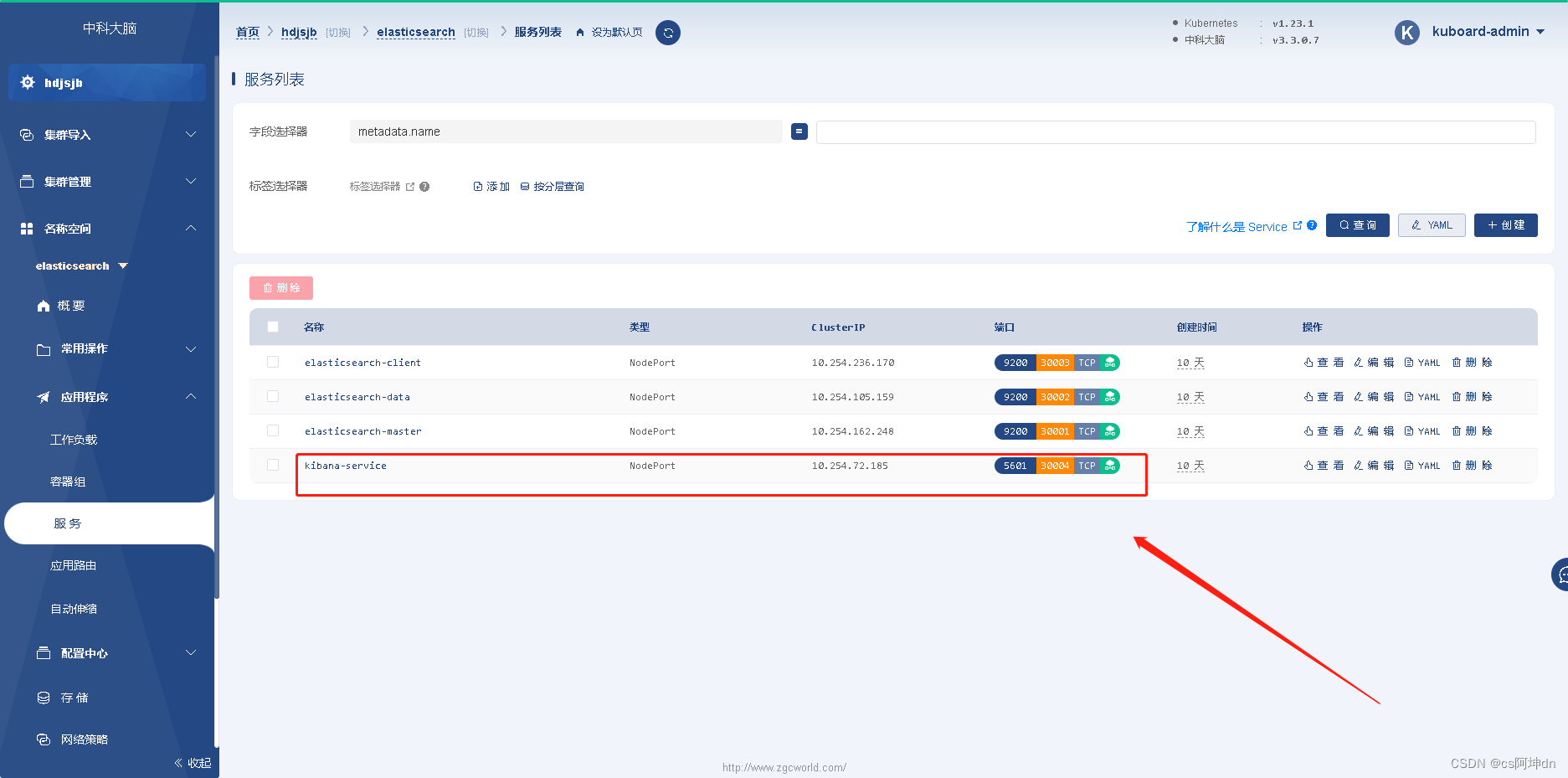This screenshot has height=778, width=1568.
Task: Click the refresh icon in the breadcrumb bar
Action: pyautogui.click(x=668, y=33)
